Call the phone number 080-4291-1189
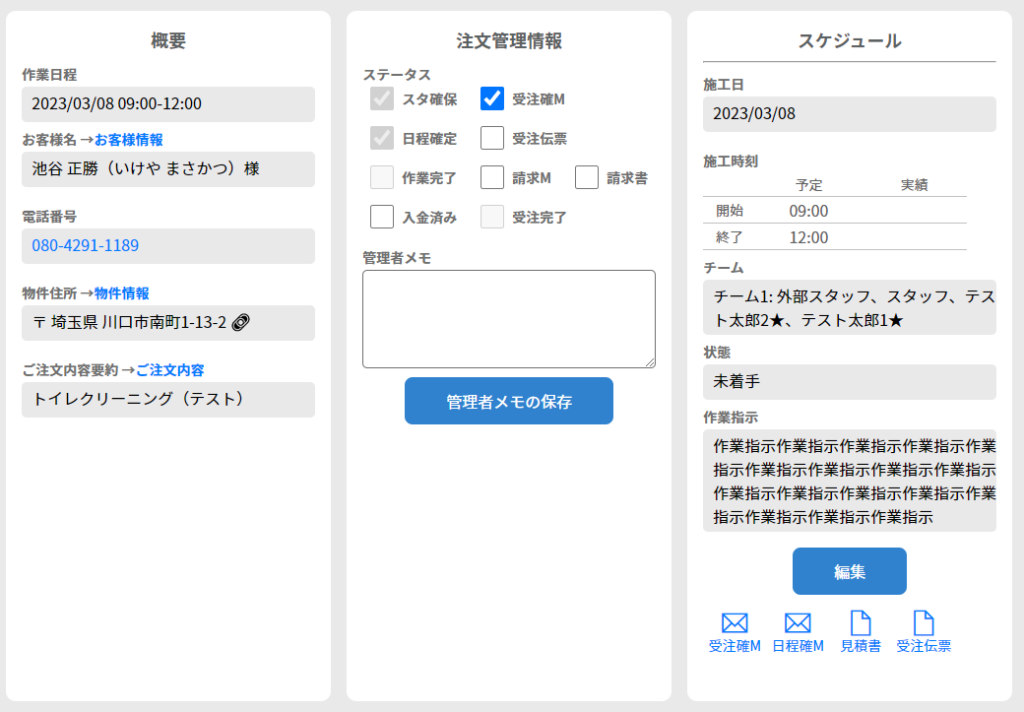The image size is (1024, 712). 85,246
